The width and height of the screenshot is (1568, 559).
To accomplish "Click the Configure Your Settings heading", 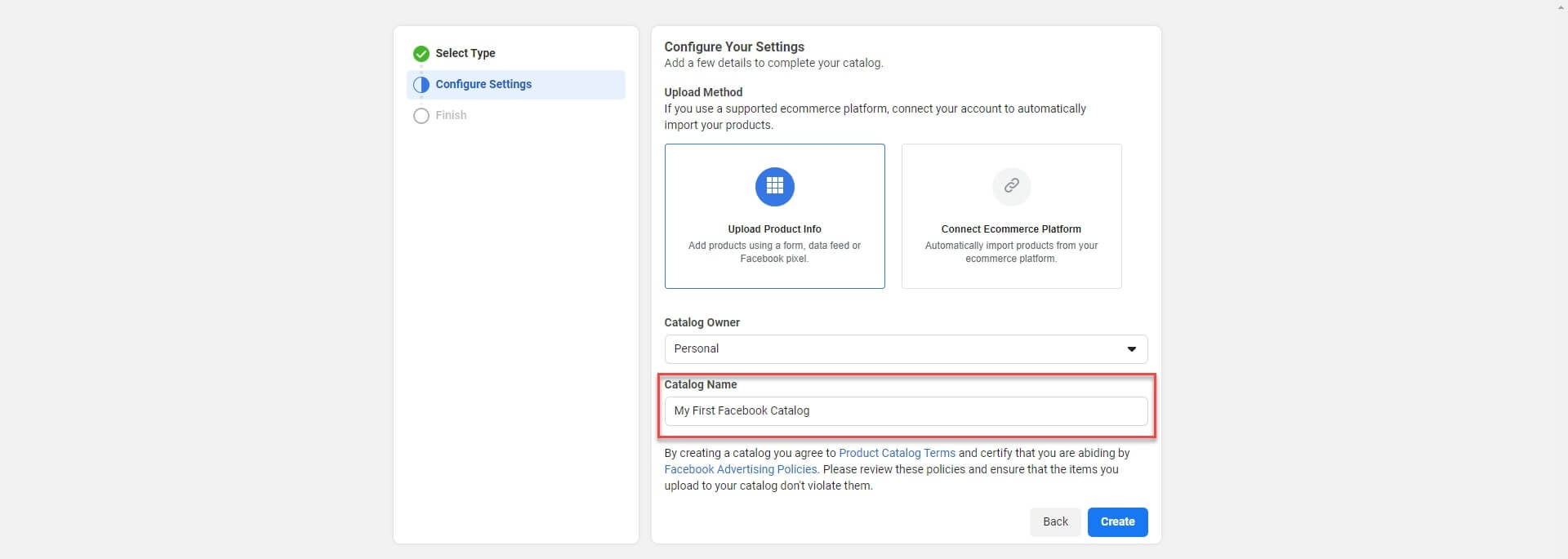I will (734, 47).
